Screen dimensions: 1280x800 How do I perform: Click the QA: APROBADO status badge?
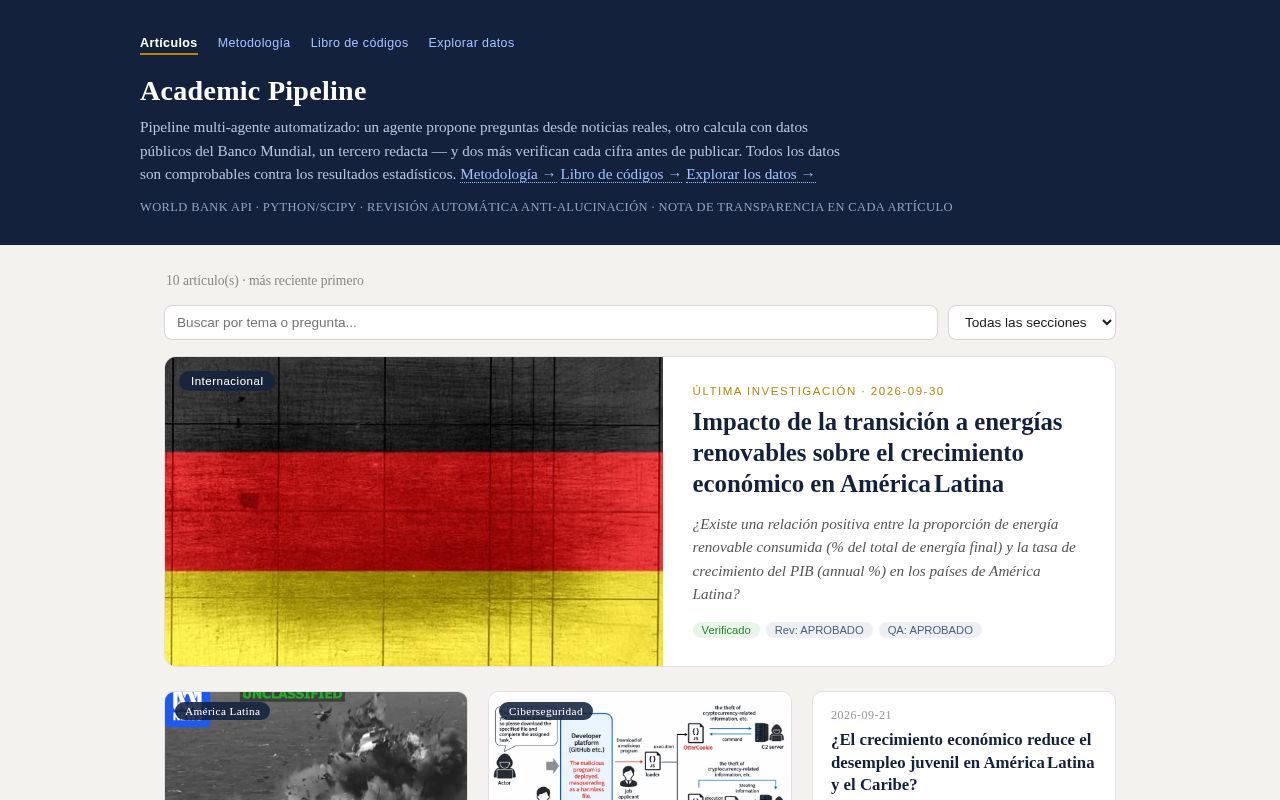tap(930, 630)
